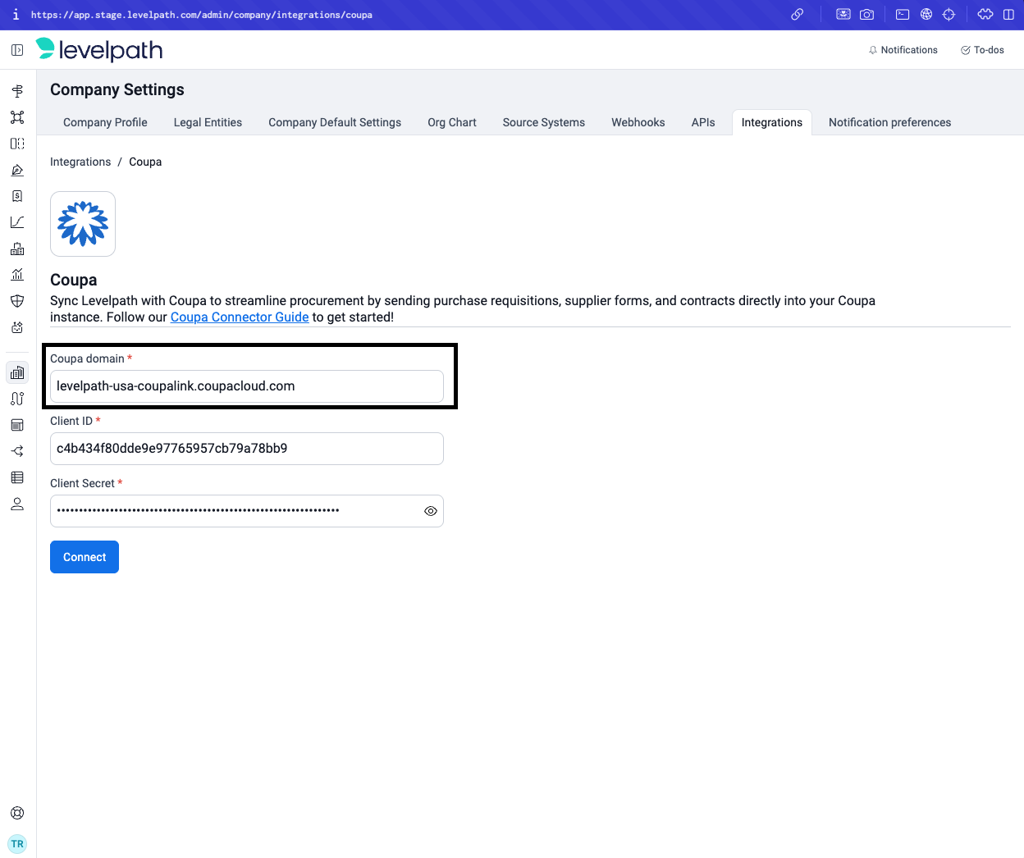The width and height of the screenshot is (1024, 858).
Task: Collapse the left sidebar panel icon
Action: click(17, 50)
